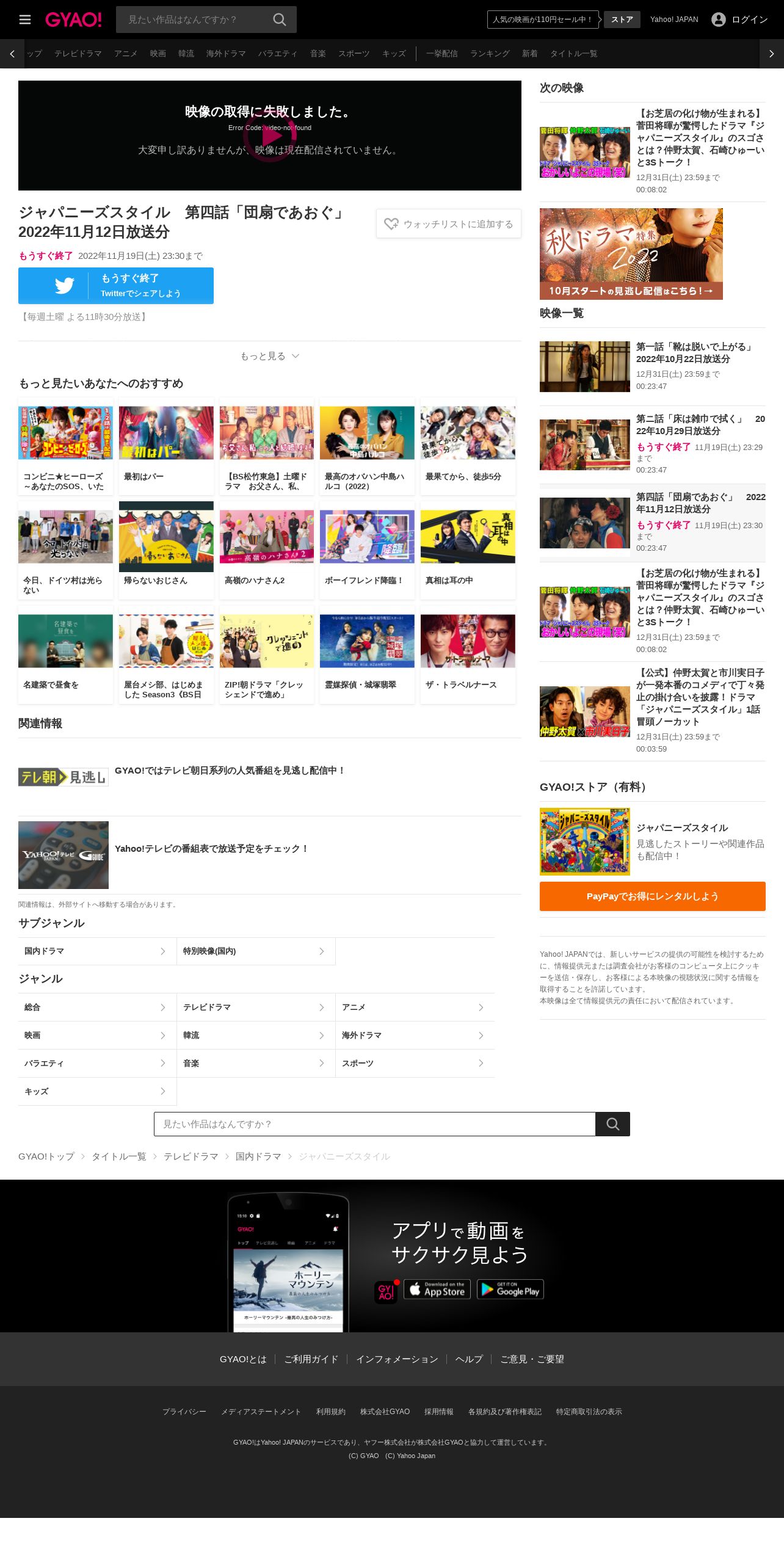The height and width of the screenshot is (1568, 784).
Task: Click the bottom search input field
Action: tap(375, 1124)
